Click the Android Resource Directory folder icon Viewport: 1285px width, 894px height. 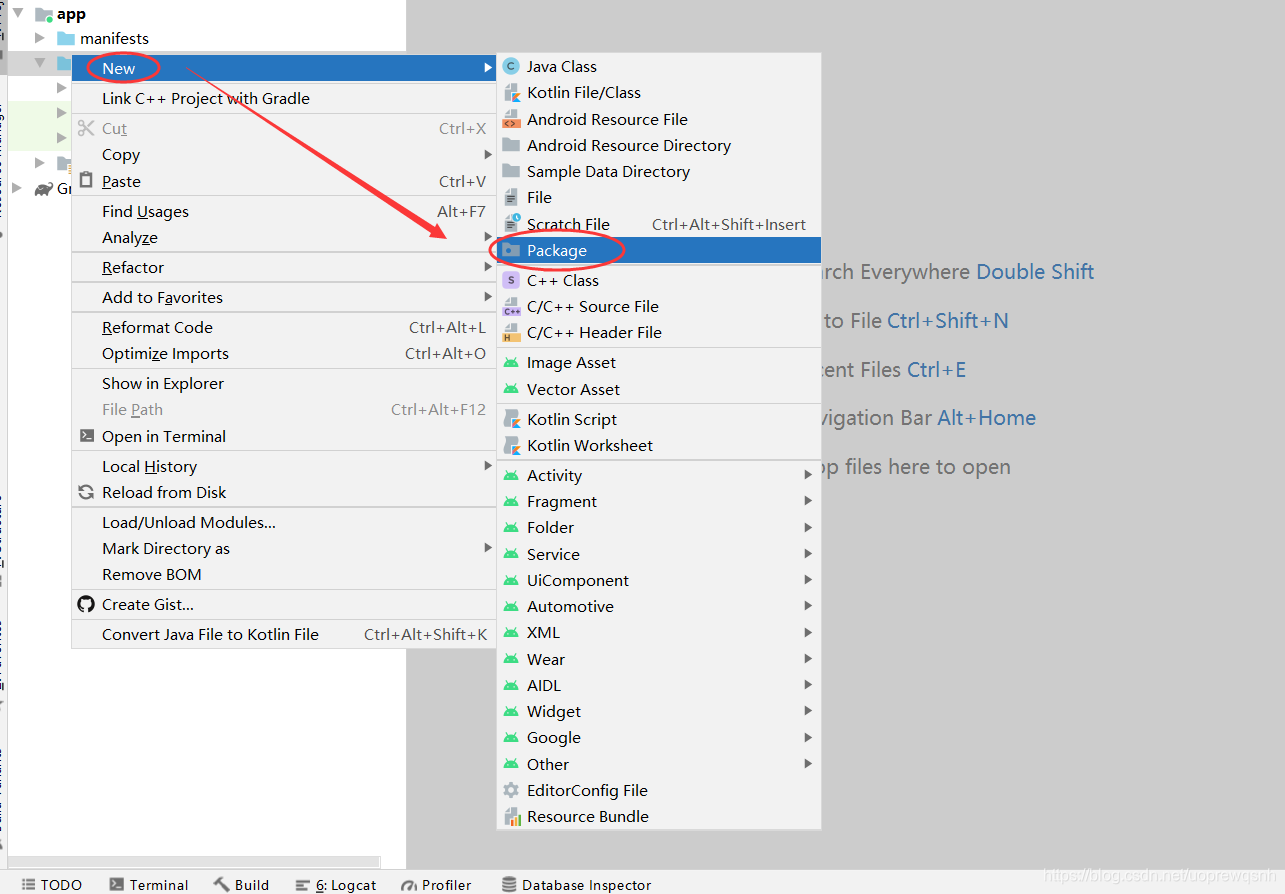pyautogui.click(x=511, y=145)
